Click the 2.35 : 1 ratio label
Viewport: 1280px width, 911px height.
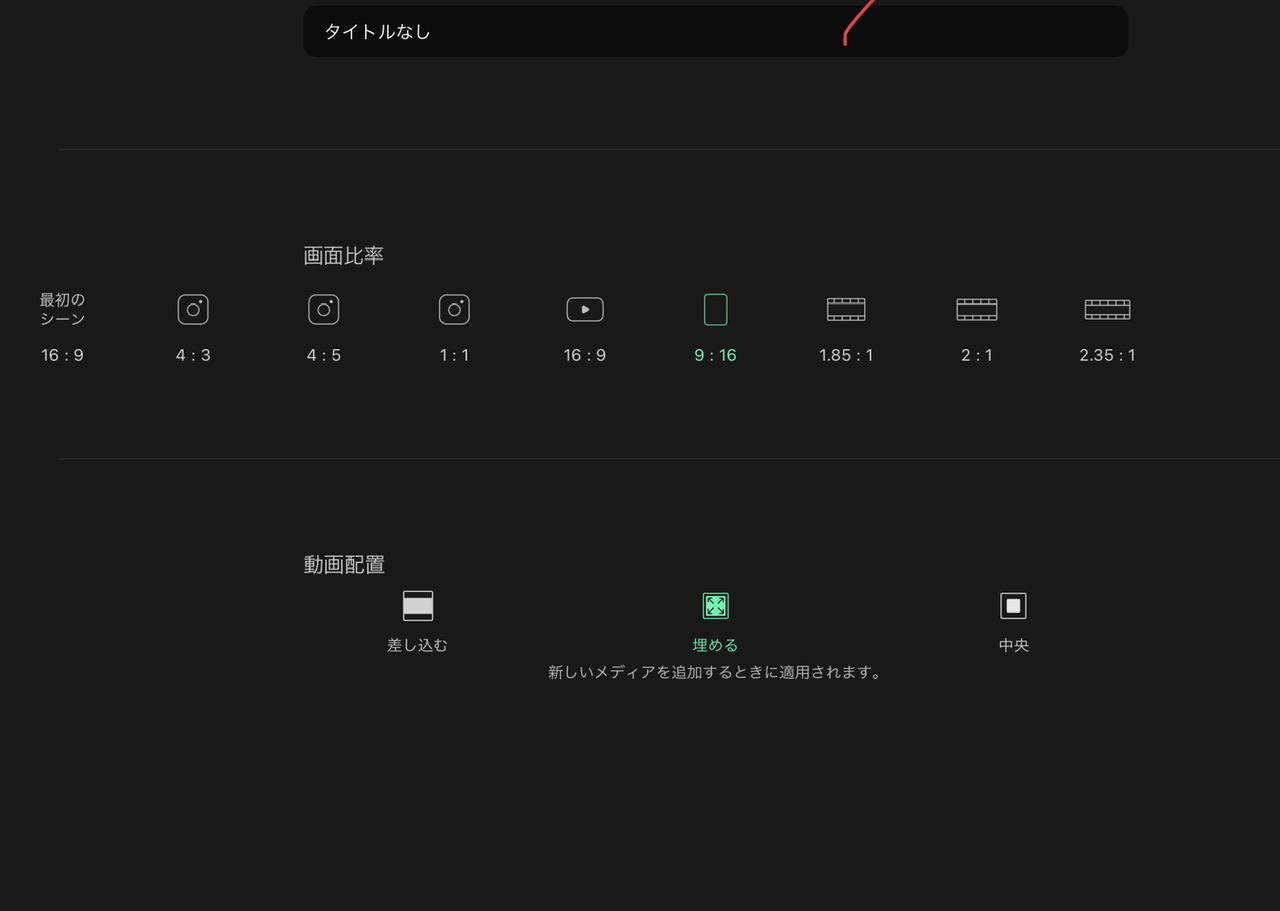point(1107,355)
